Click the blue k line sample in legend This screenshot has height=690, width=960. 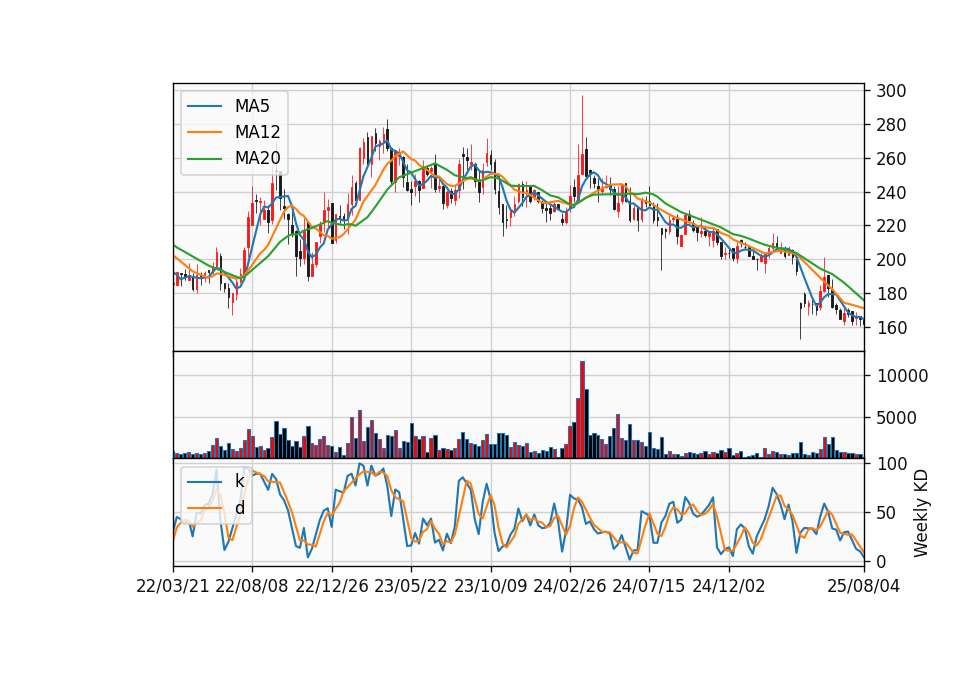pos(204,482)
